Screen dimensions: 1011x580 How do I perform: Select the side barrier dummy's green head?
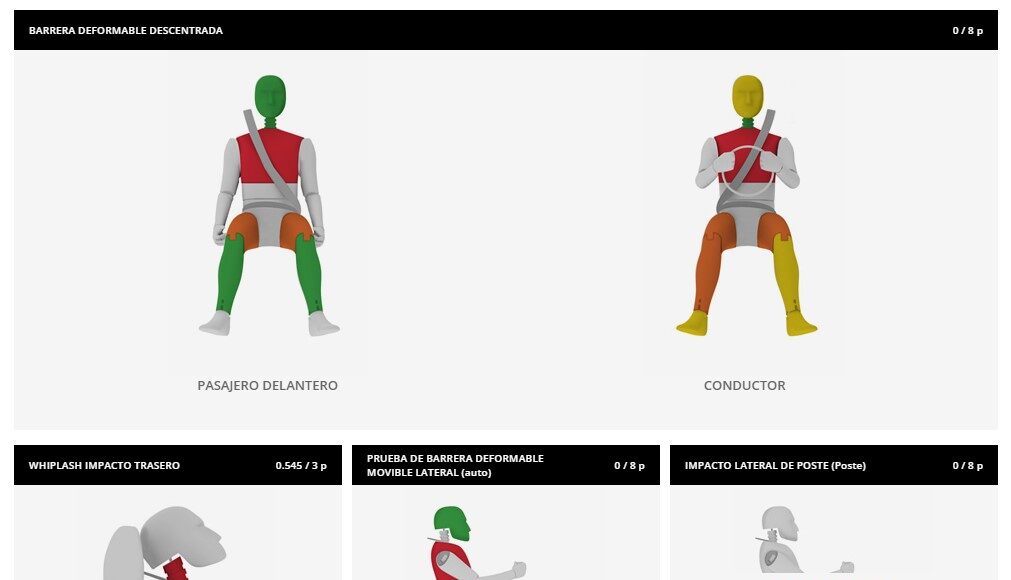coord(453,523)
